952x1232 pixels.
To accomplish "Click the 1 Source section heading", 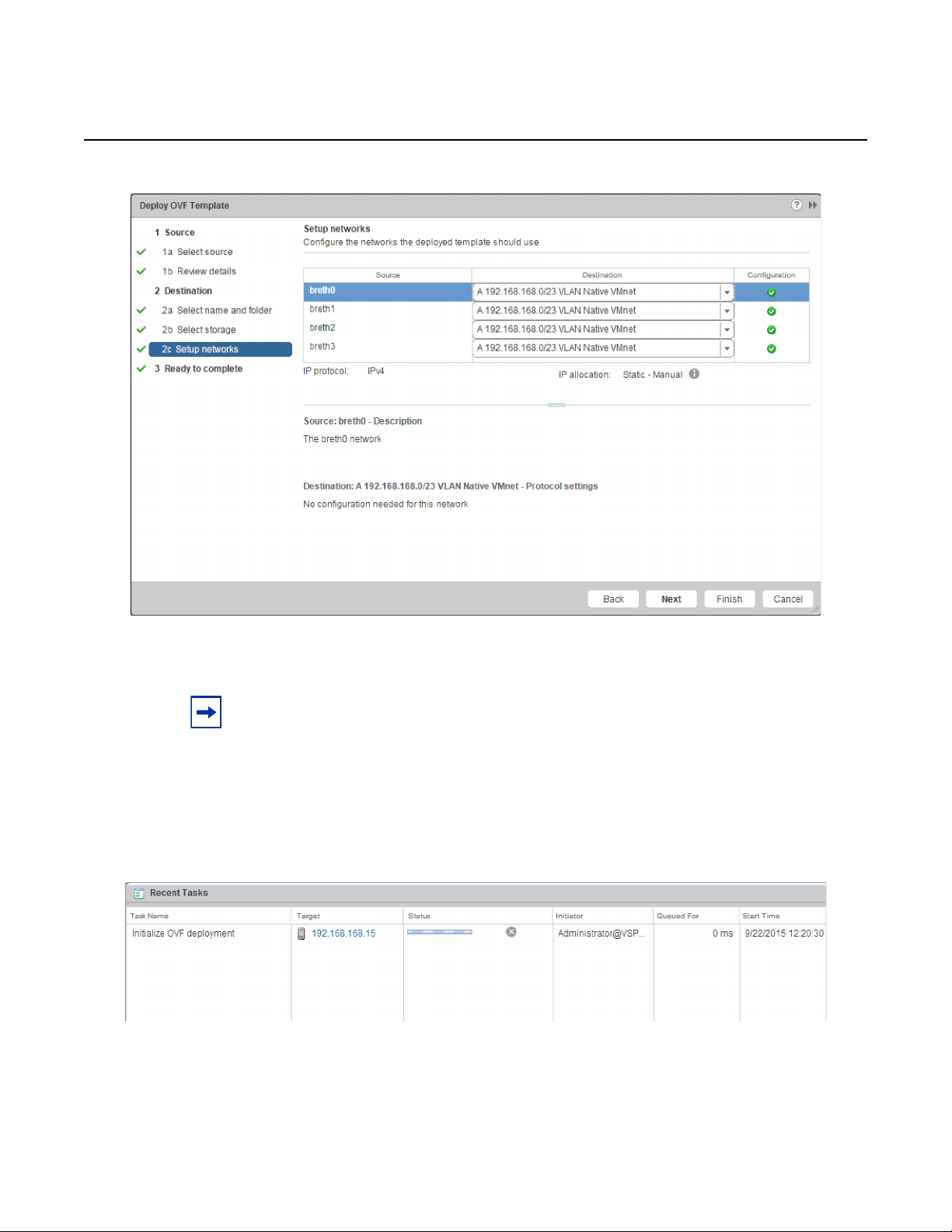I will [x=175, y=232].
